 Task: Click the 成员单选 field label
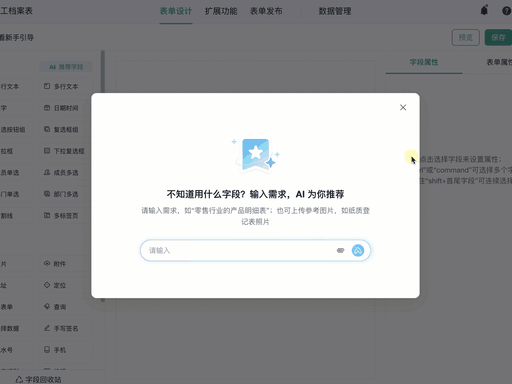pyautogui.click(x=10, y=173)
